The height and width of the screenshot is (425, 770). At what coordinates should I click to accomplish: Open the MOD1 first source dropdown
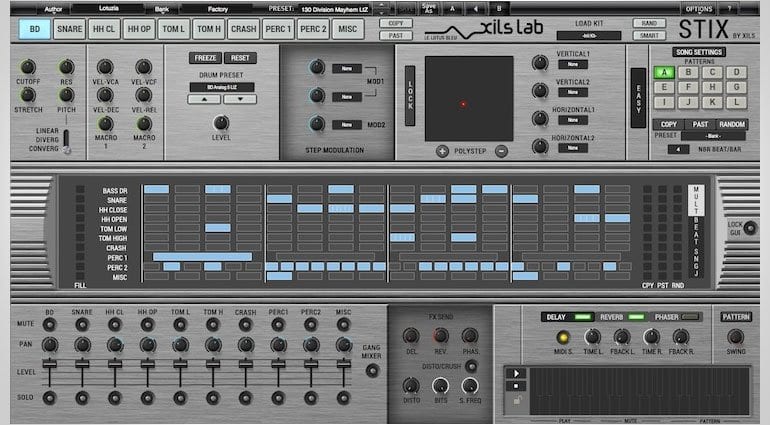point(347,69)
